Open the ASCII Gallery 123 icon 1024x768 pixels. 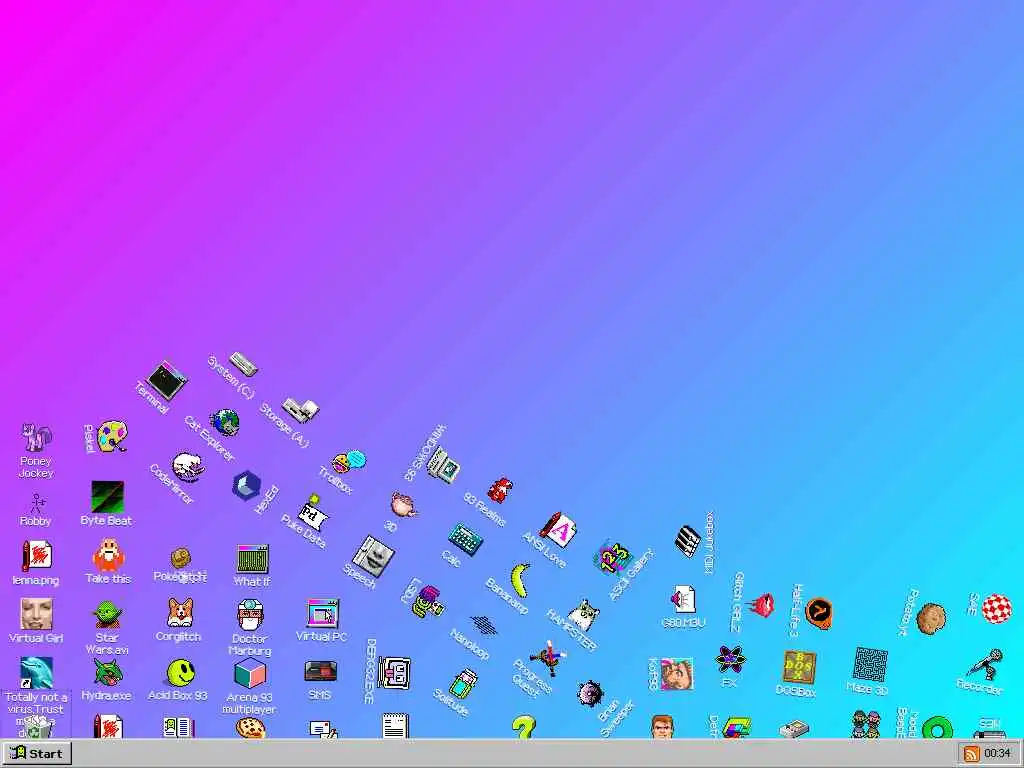pos(613,558)
